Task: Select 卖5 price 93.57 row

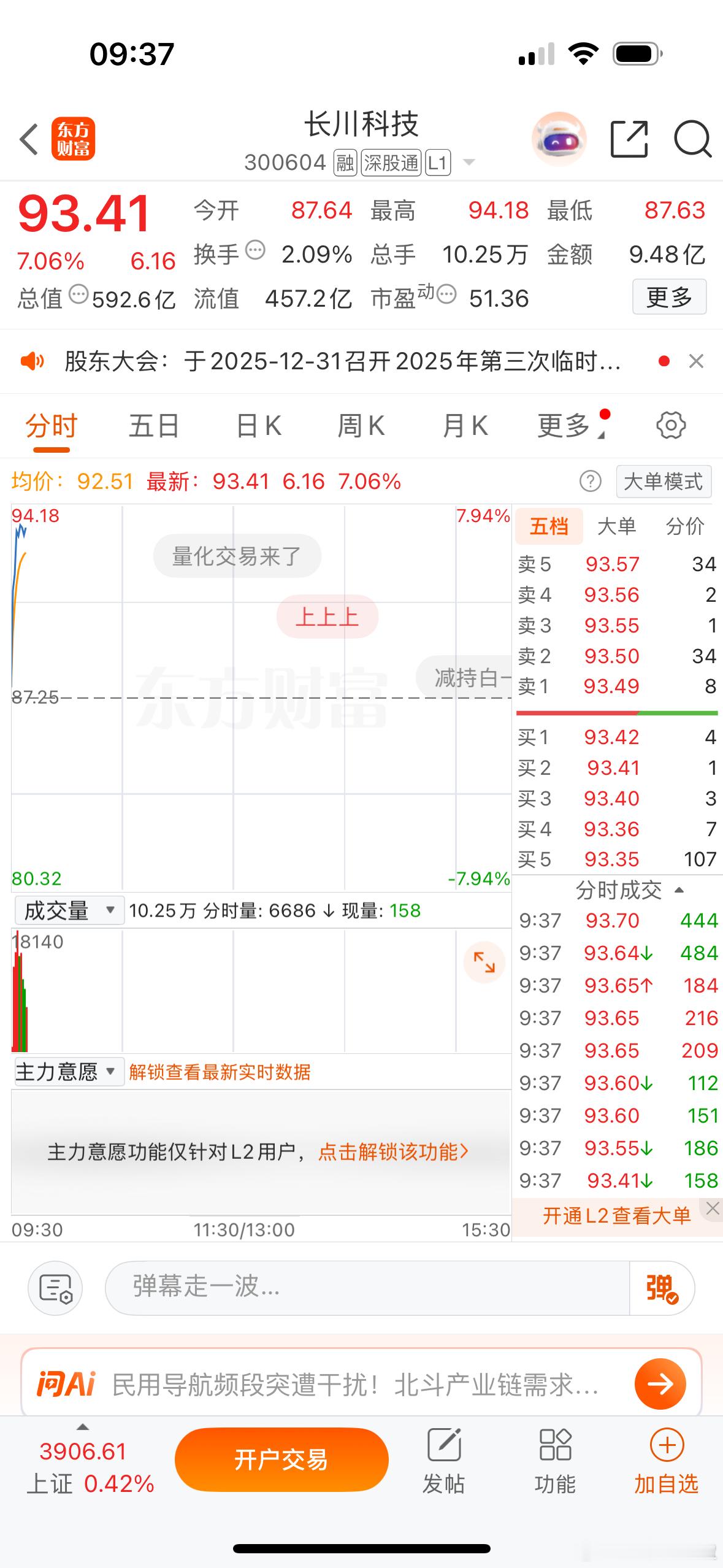Action: [617, 564]
